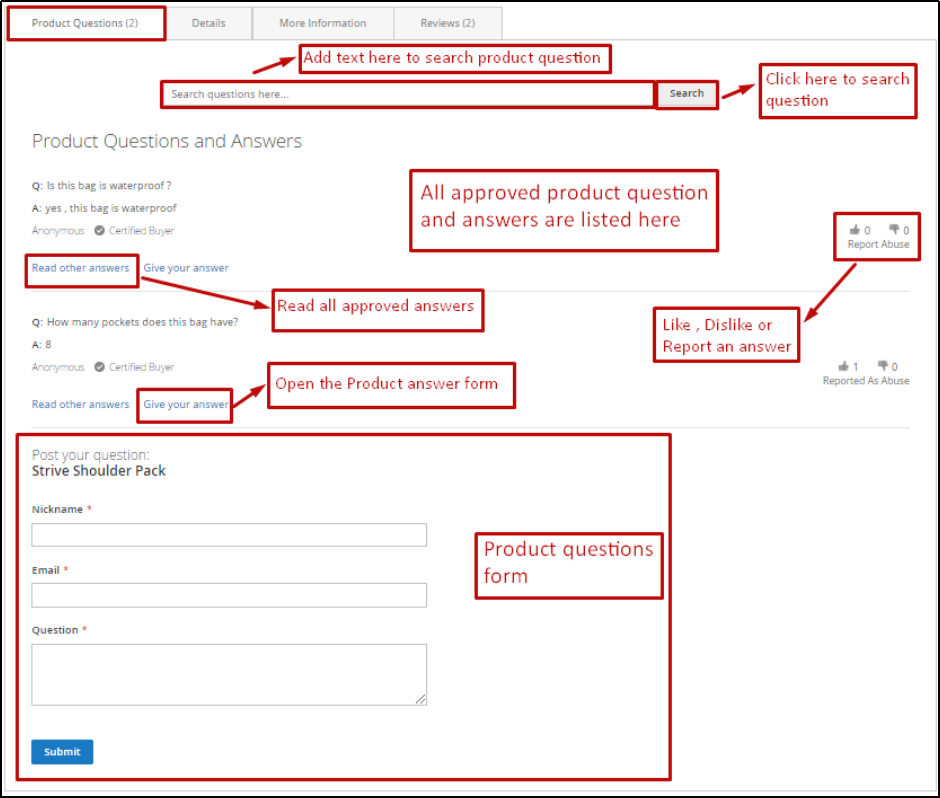940x798 pixels.
Task: Open the Reviews (2) tab
Action: [447, 22]
